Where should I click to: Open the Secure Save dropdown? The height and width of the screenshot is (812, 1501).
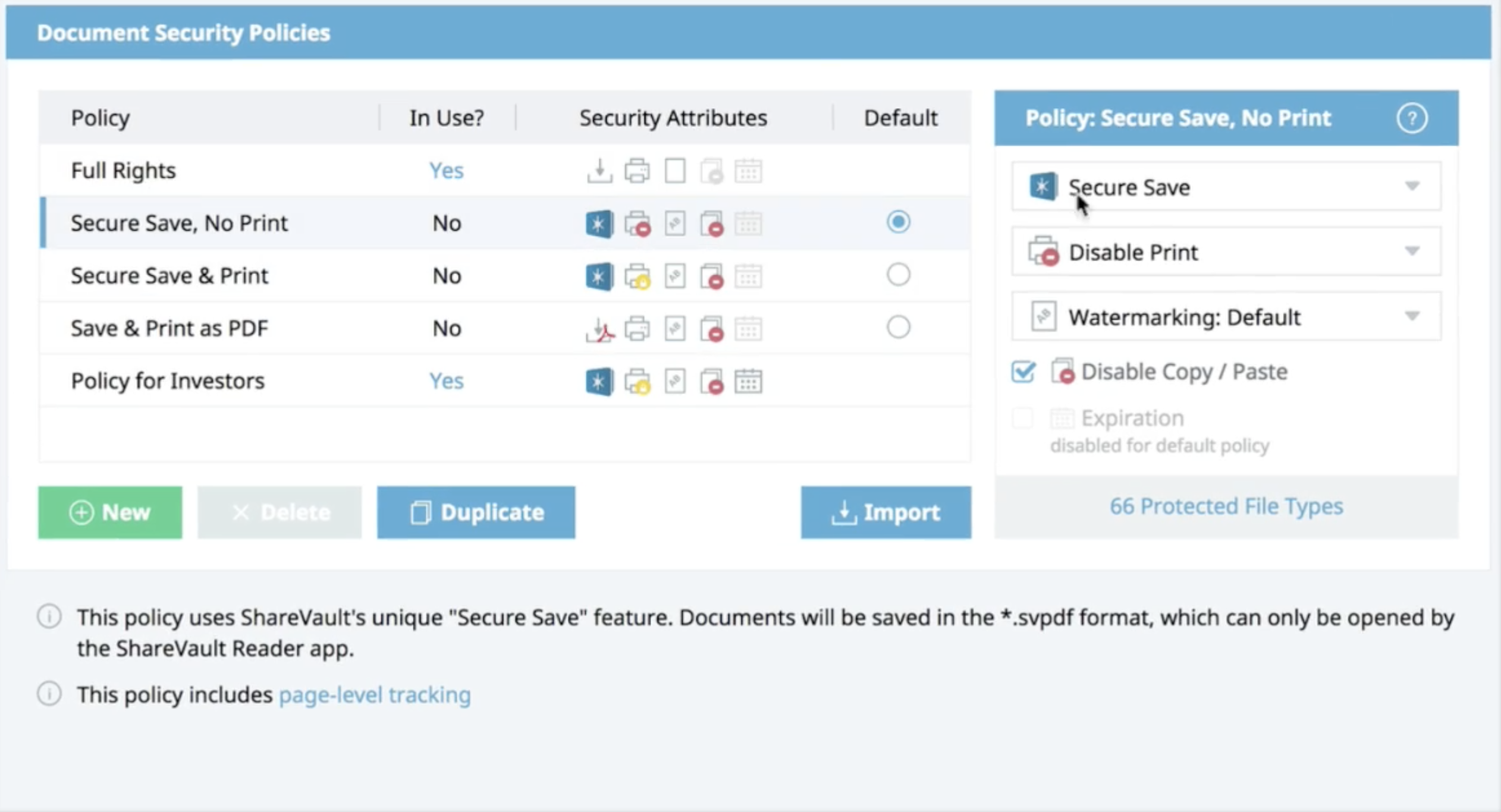click(x=1226, y=187)
